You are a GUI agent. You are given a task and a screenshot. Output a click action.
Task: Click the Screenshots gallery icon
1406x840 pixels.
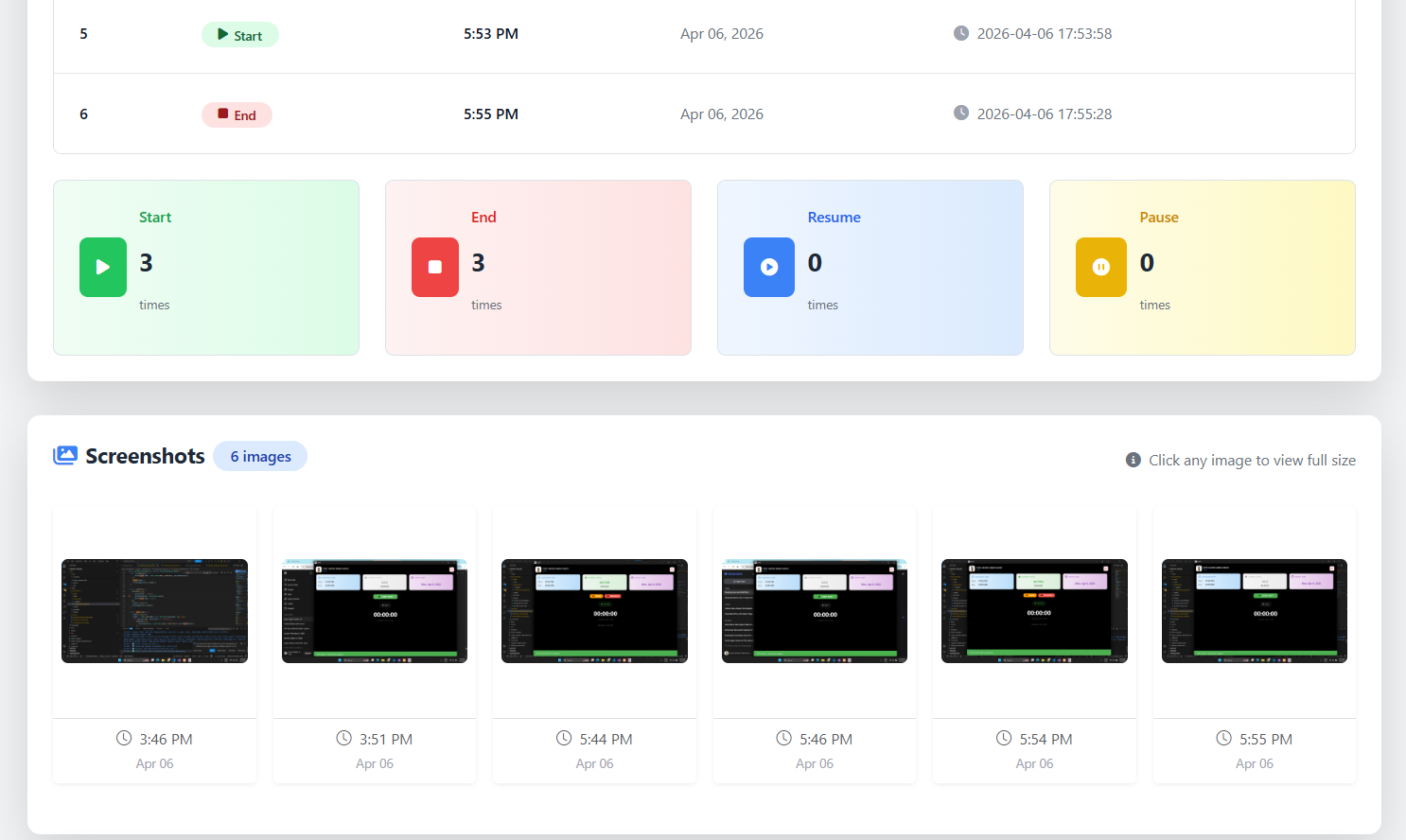click(65, 456)
